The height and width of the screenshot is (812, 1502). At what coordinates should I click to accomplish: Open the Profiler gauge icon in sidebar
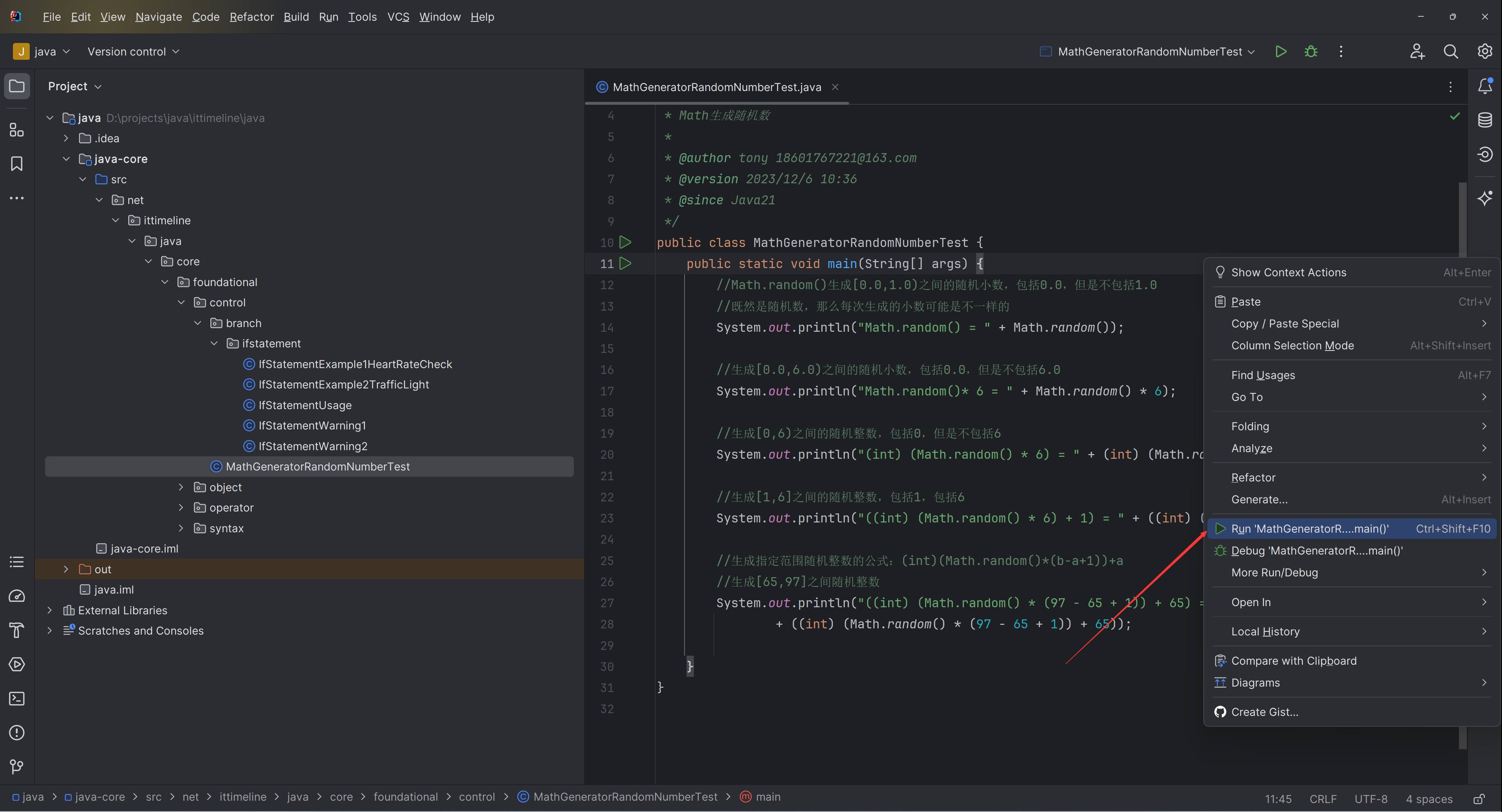(17, 596)
